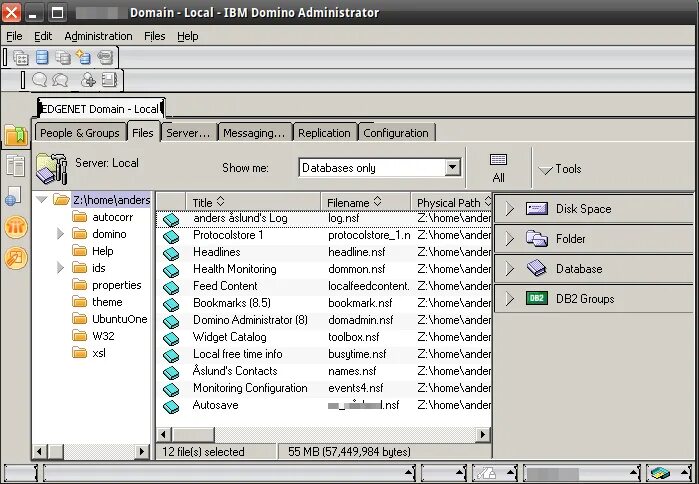699x484 pixels.
Task: Click the double chat bubbles toolbar icon
Action: pyautogui.click(x=60, y=80)
